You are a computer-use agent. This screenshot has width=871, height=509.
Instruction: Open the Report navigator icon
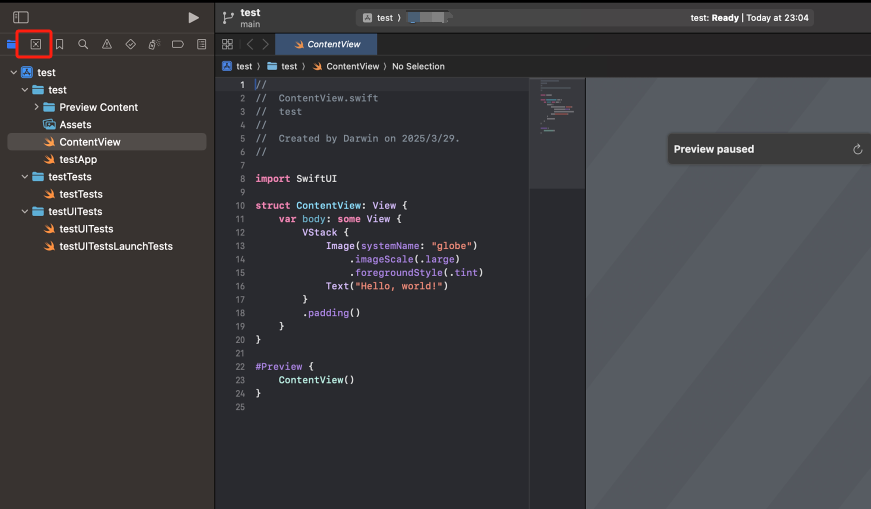pyautogui.click(x=202, y=44)
